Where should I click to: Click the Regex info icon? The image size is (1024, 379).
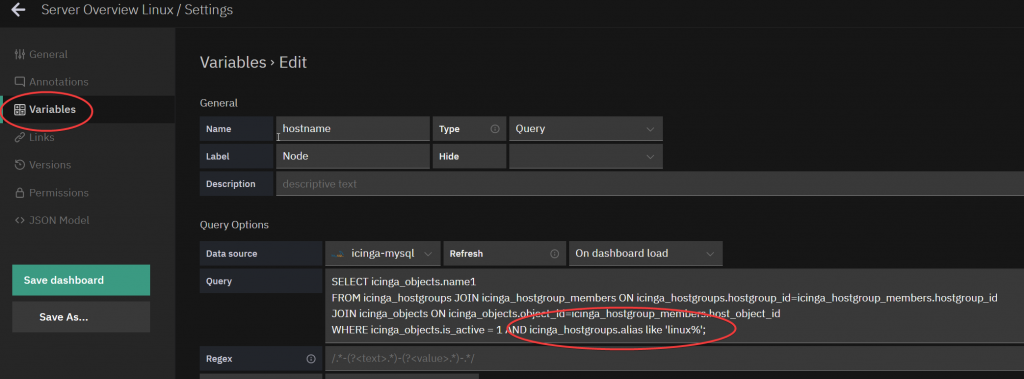[311, 359]
